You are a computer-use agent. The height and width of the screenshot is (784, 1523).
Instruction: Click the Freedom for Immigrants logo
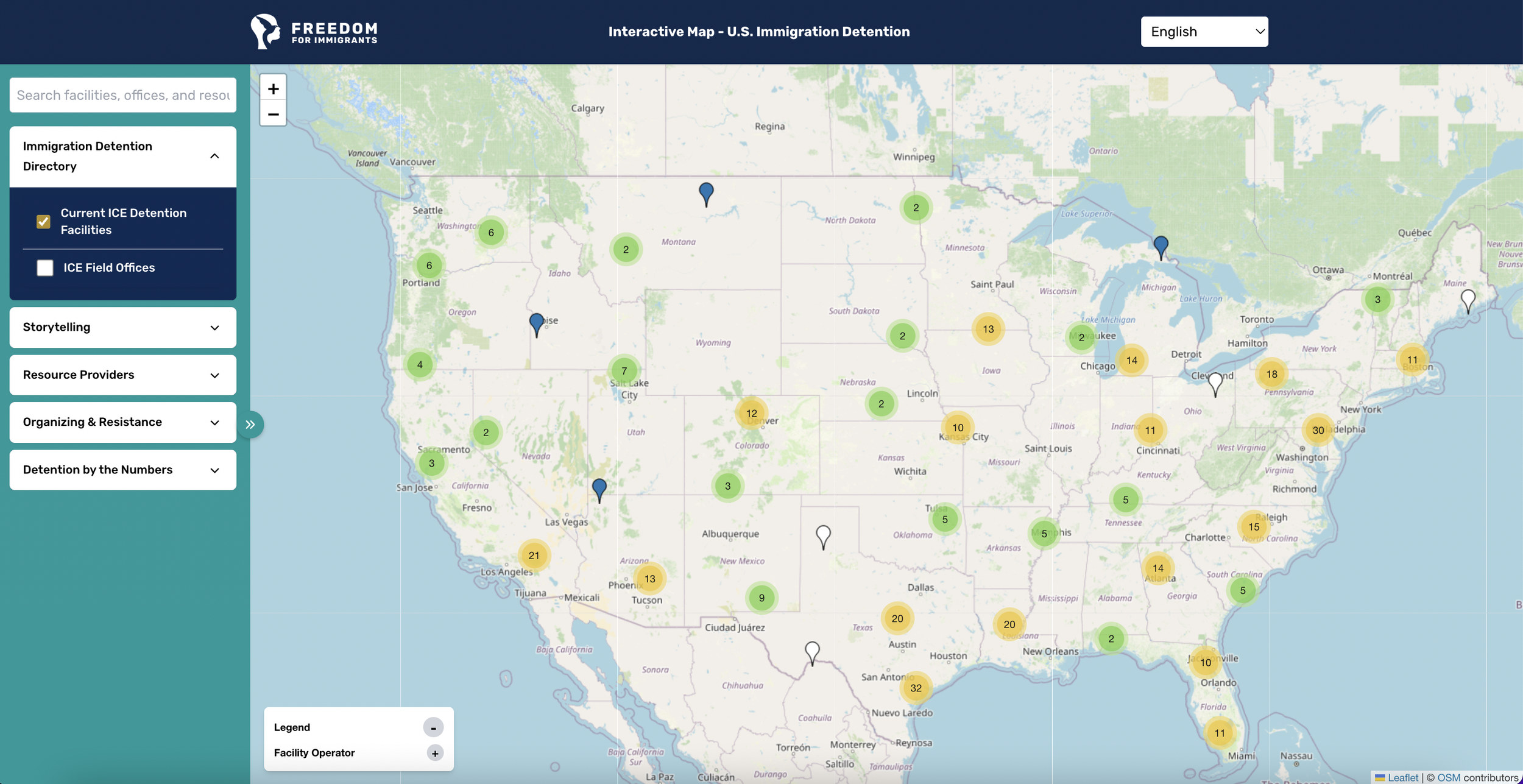tap(314, 32)
